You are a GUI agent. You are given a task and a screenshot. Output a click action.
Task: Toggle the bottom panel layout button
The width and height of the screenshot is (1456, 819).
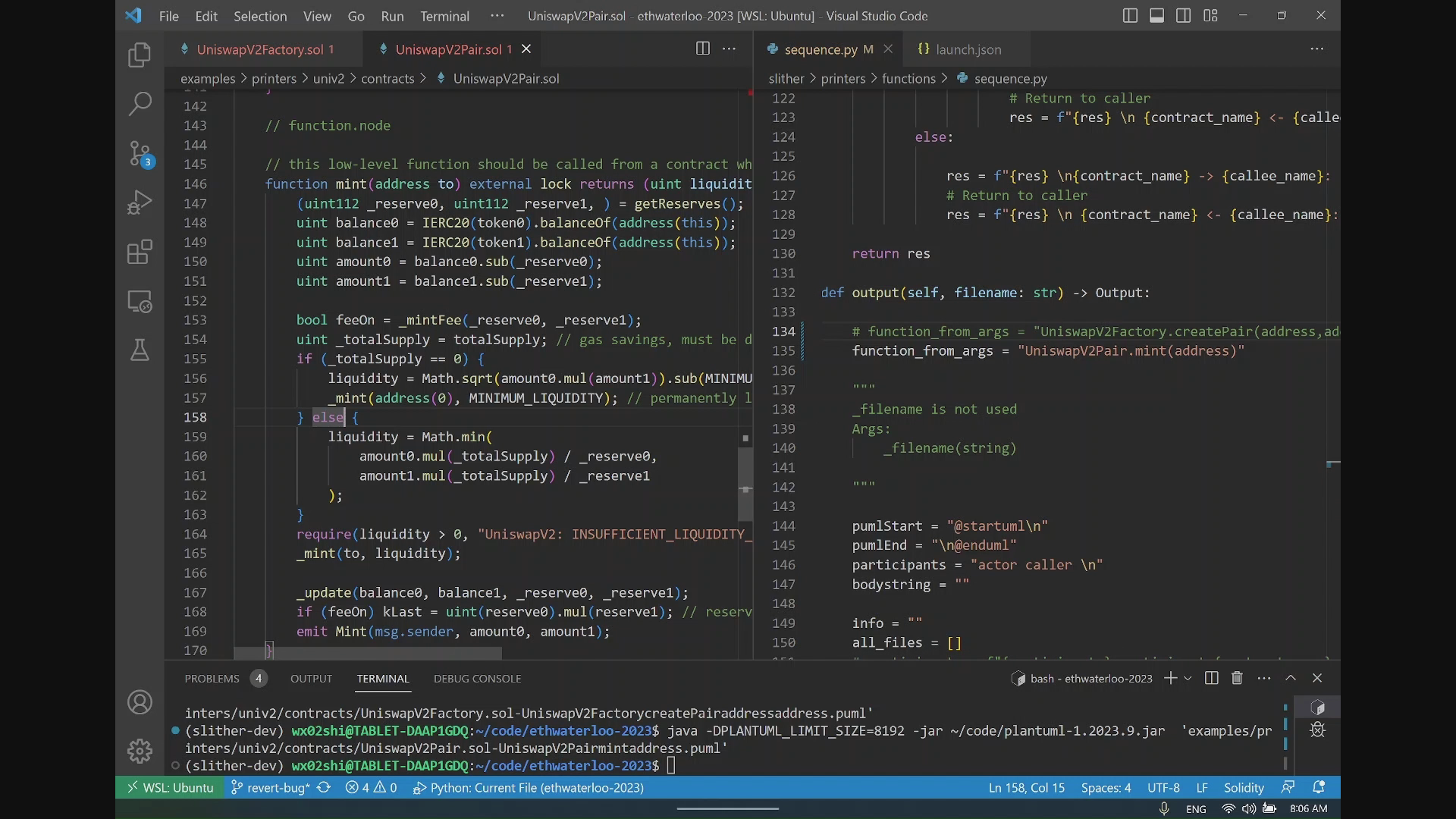(x=1156, y=15)
